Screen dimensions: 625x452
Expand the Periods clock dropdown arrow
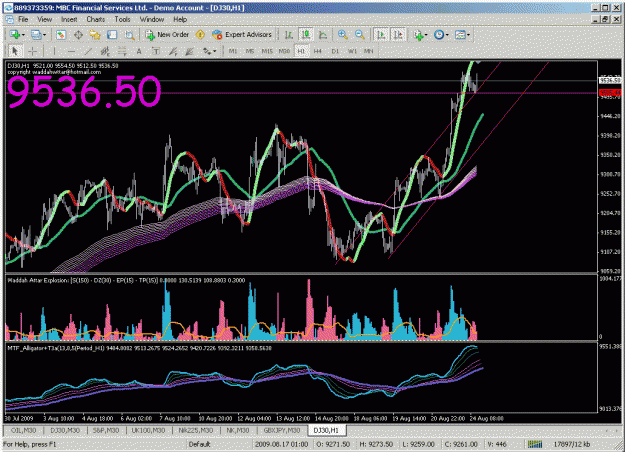coord(447,35)
